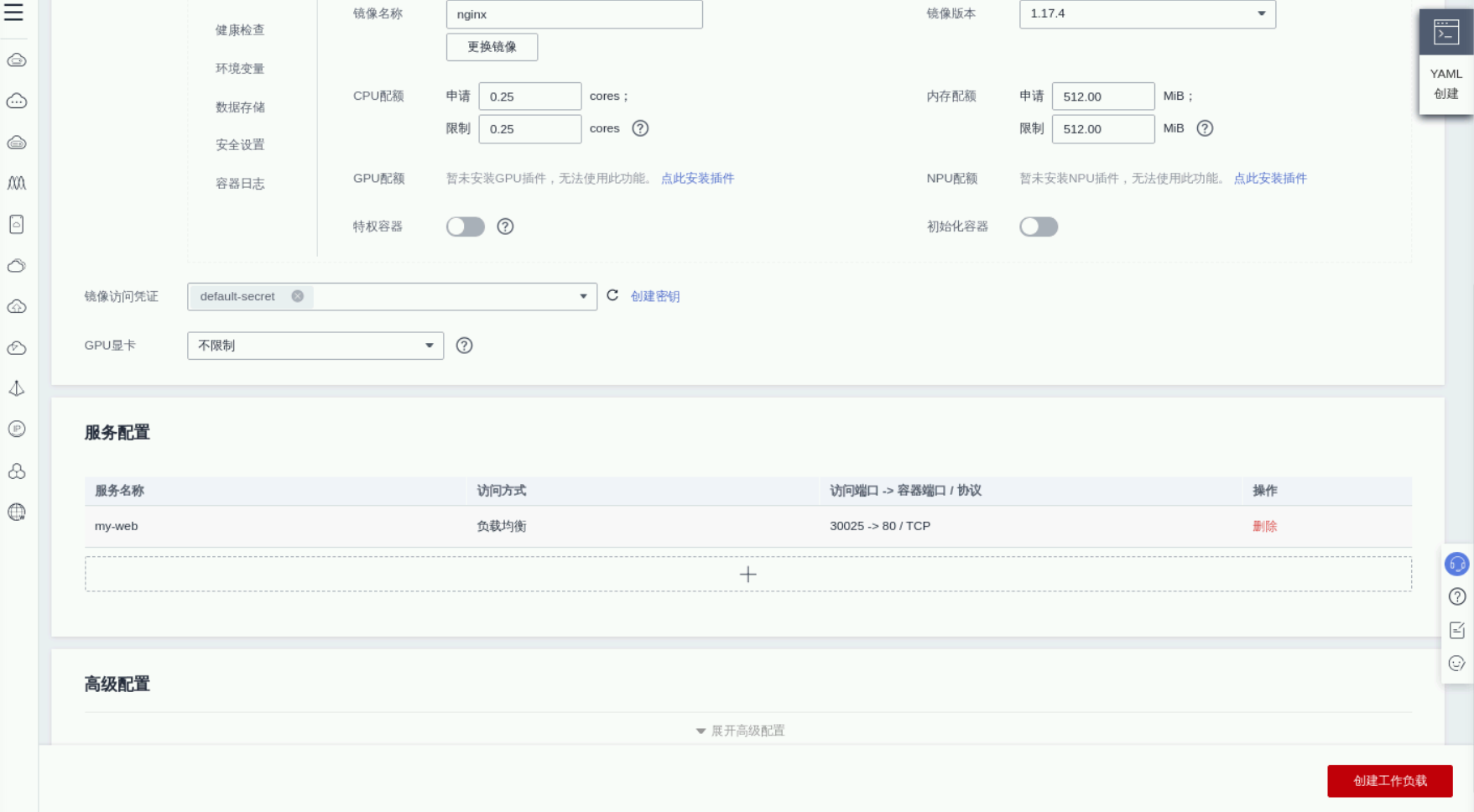Open the hamburger navigation menu

[x=14, y=13]
